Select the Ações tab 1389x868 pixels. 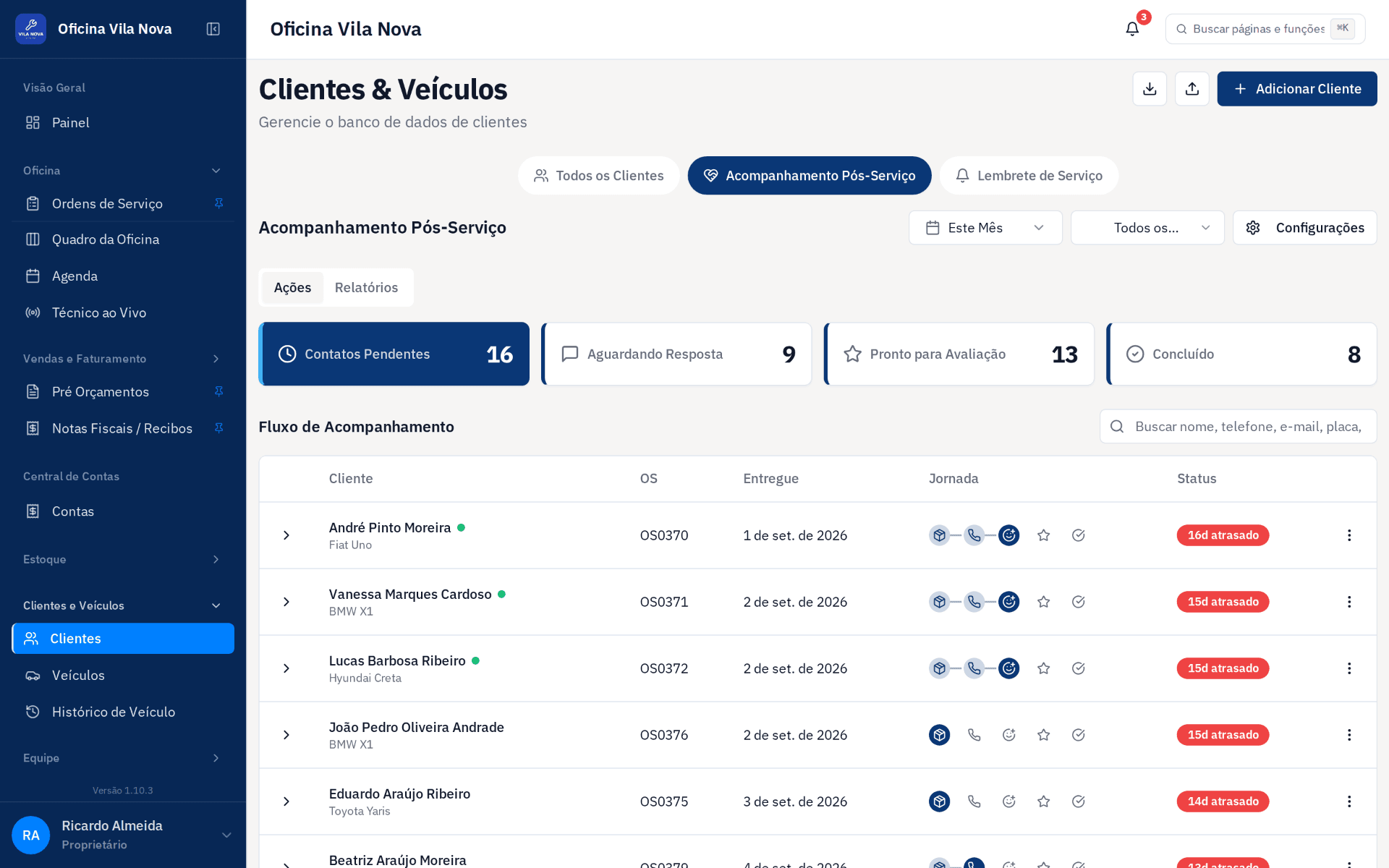(x=292, y=288)
